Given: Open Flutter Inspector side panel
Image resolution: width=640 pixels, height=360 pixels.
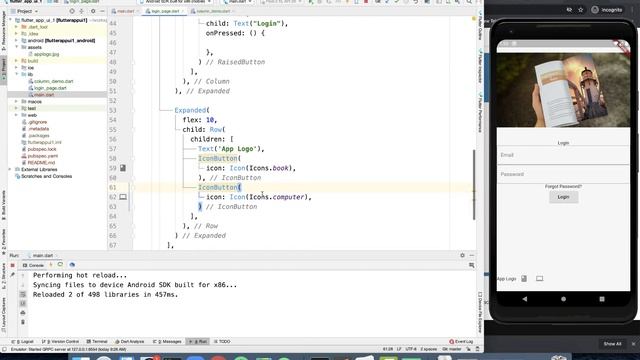Looking at the screenshot, I should coord(480,65).
